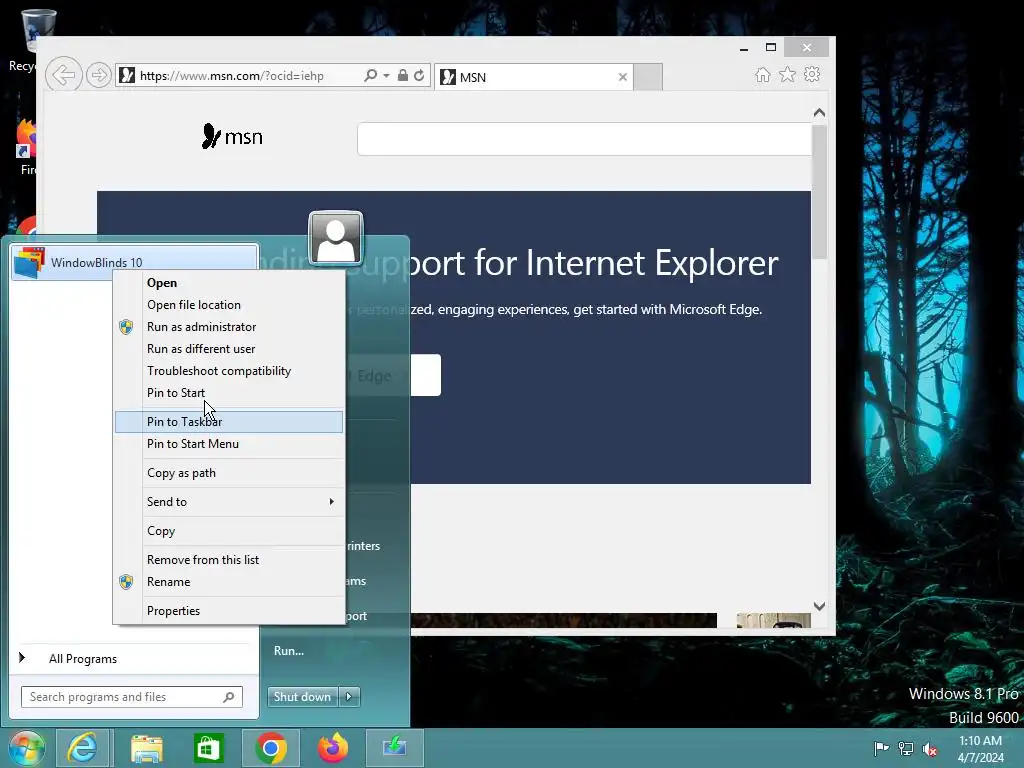
Task: Expand the Send to submenu
Action: tap(229, 502)
